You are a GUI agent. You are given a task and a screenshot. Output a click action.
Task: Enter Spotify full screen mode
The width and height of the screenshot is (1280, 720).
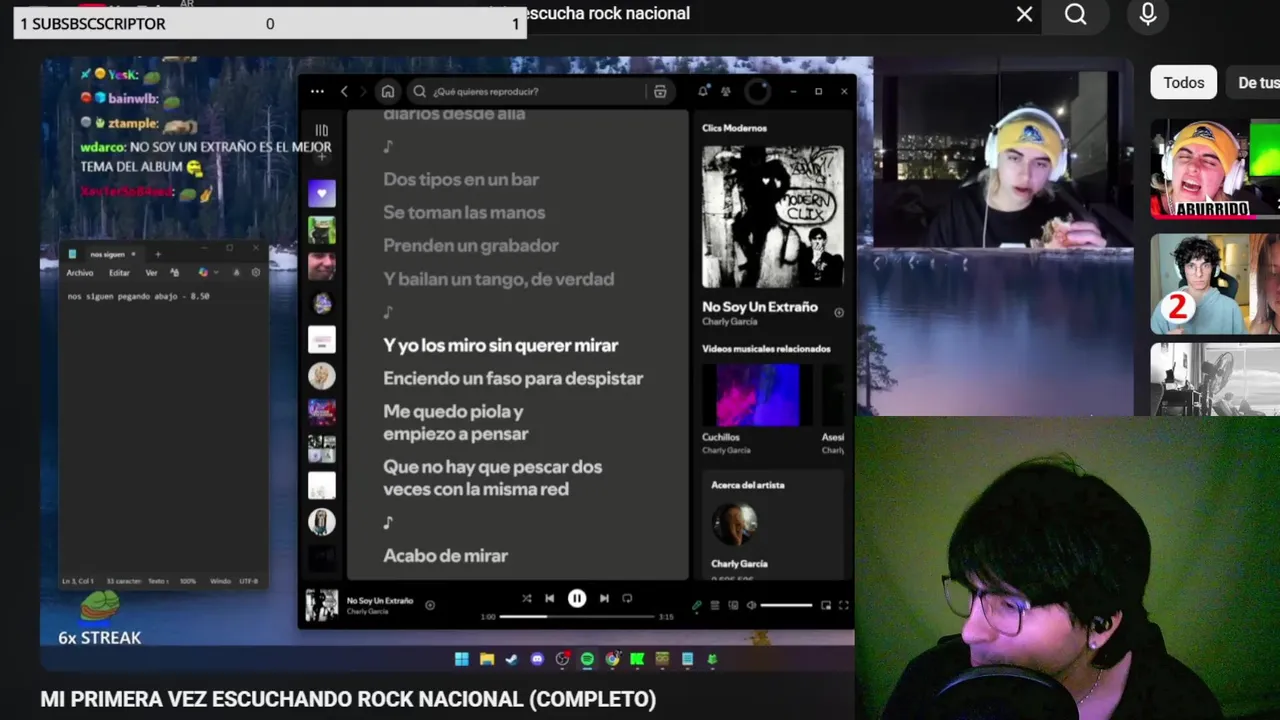[x=843, y=605]
